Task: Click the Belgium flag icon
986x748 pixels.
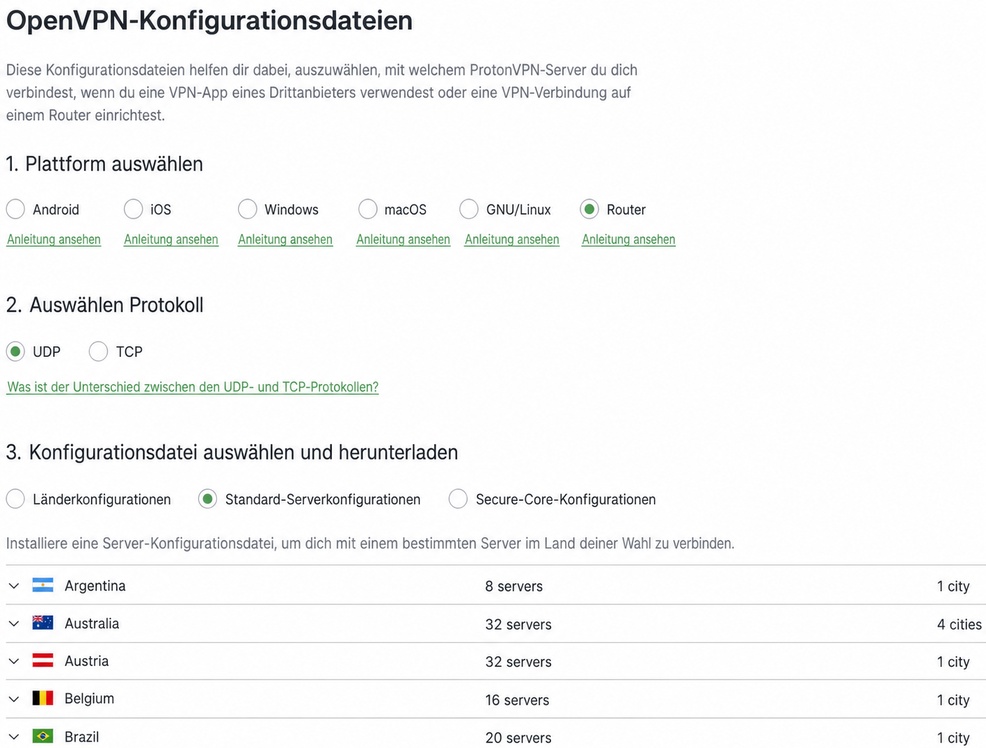Action: (x=43, y=698)
